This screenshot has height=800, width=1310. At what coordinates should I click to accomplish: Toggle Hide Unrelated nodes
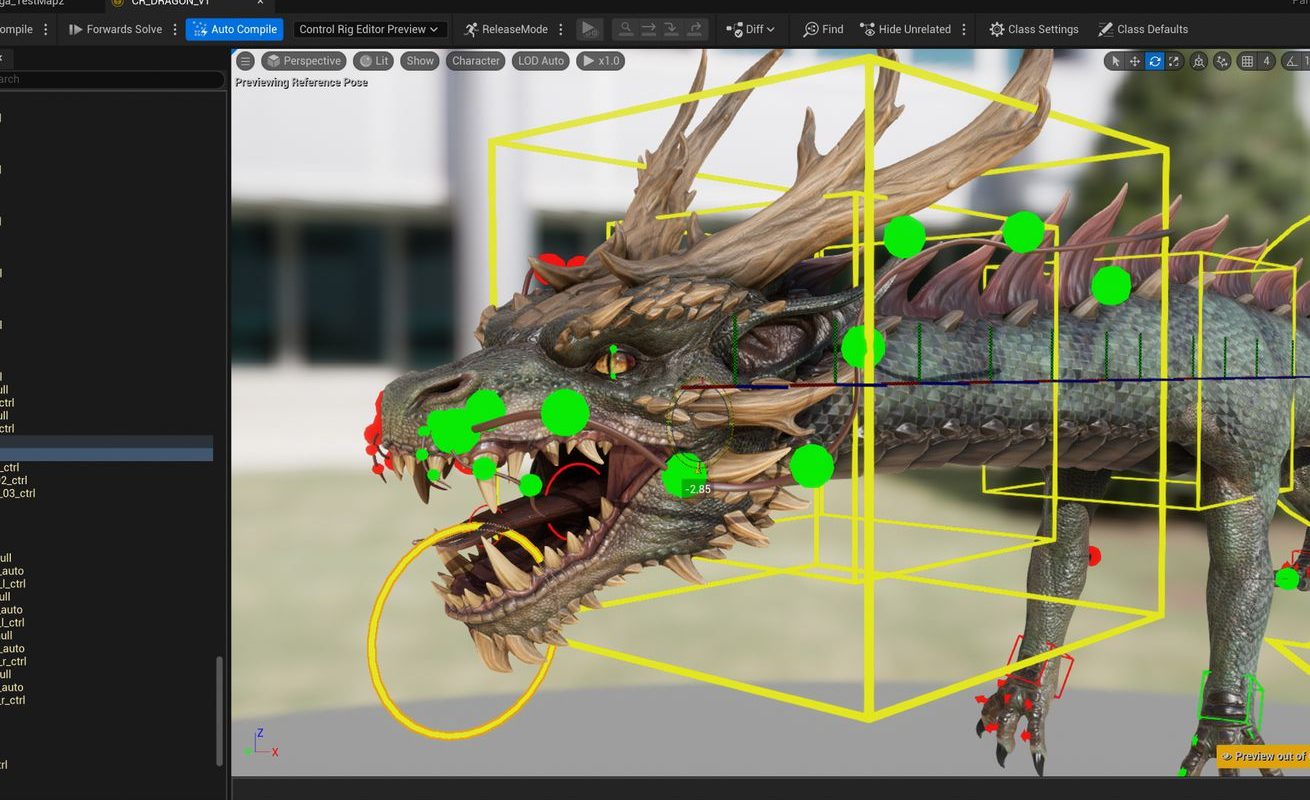pyautogui.click(x=906, y=29)
